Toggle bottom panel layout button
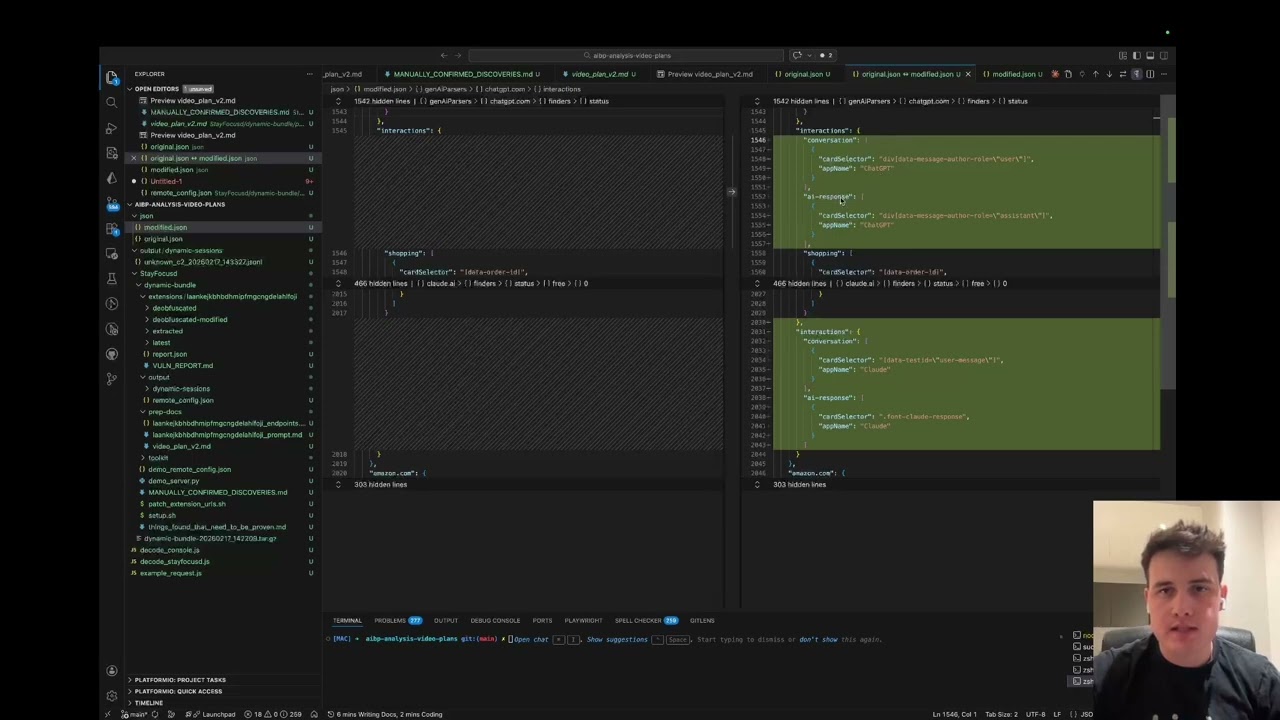 [1150, 55]
